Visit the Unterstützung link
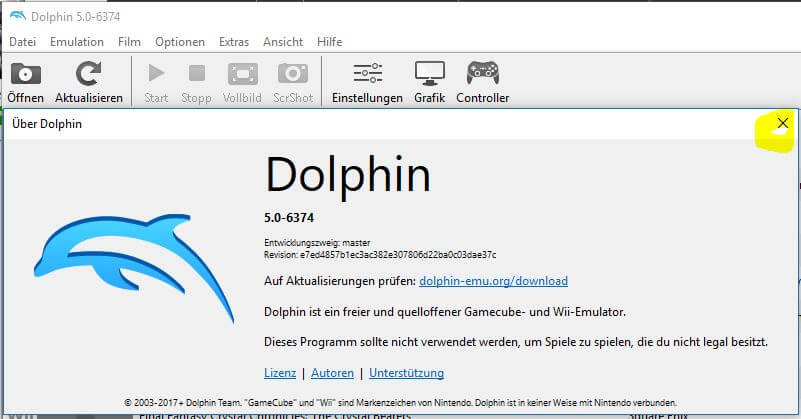Viewport: 801px width, 419px height. click(406, 373)
